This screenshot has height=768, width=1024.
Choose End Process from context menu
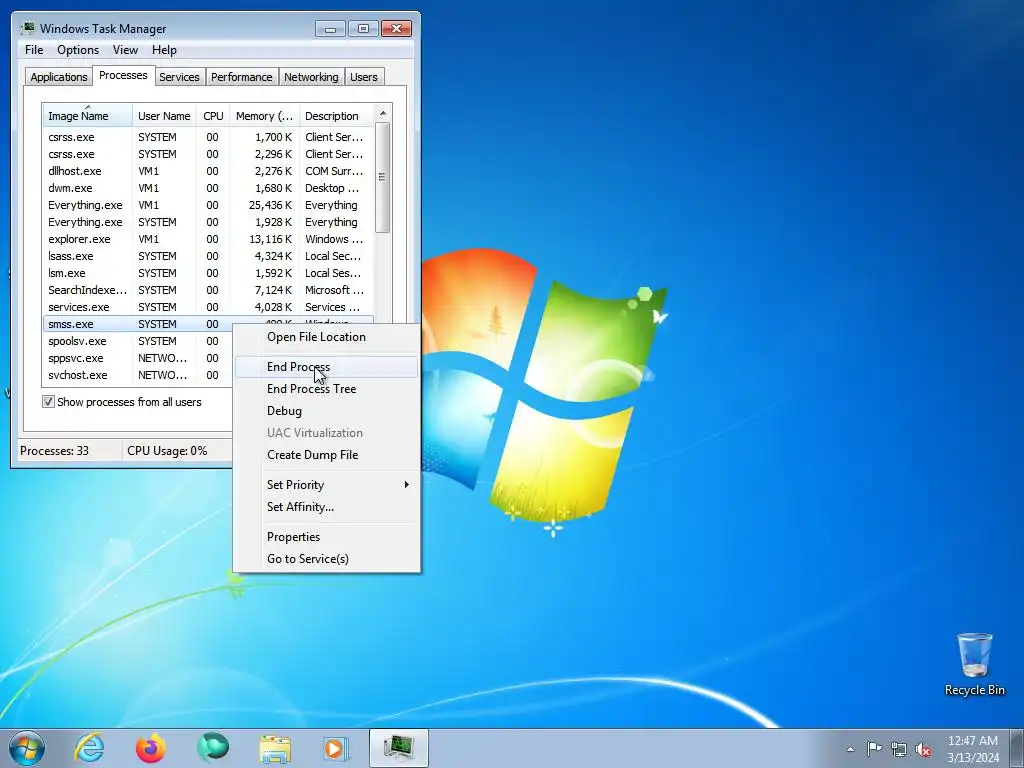[327, 366]
